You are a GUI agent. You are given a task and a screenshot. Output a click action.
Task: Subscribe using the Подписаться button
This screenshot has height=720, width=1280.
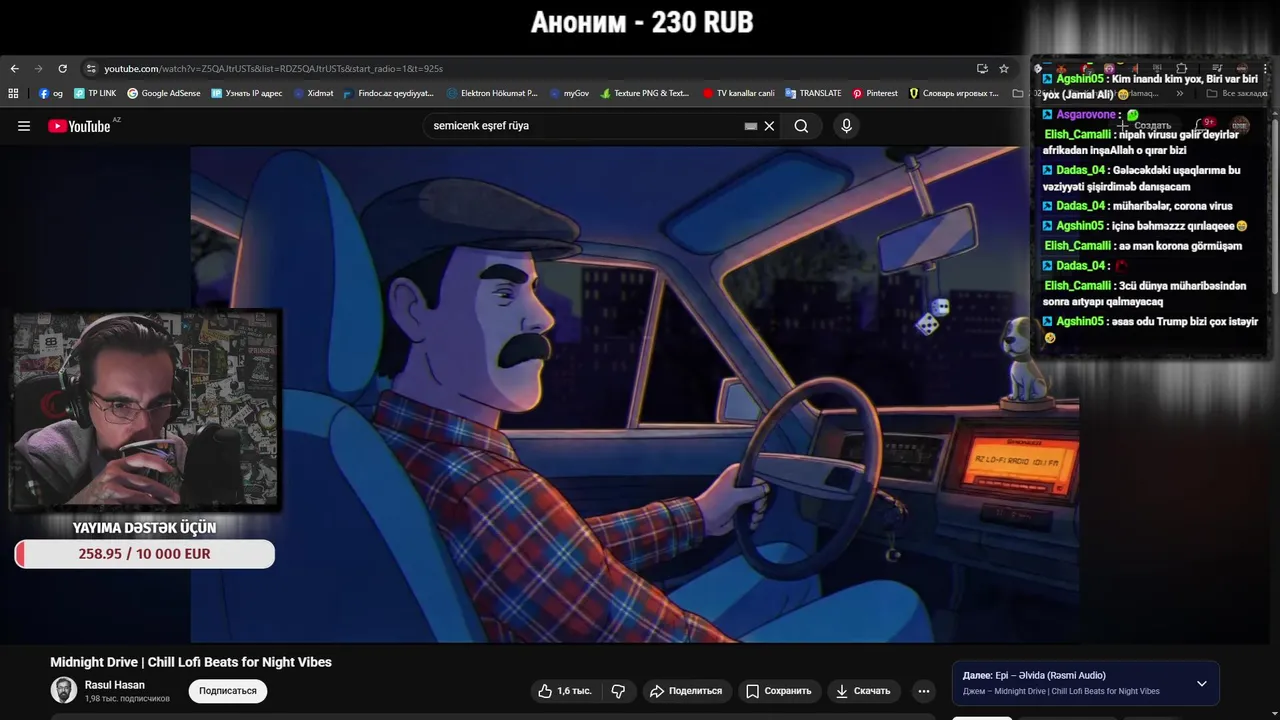(228, 691)
